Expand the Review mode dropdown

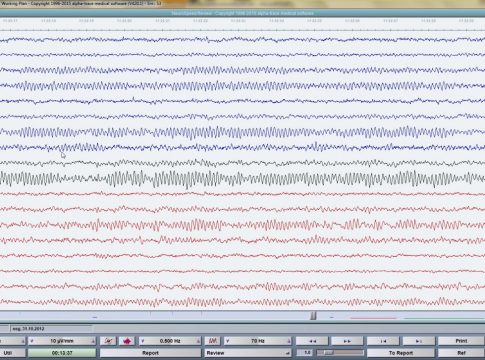pos(248,353)
